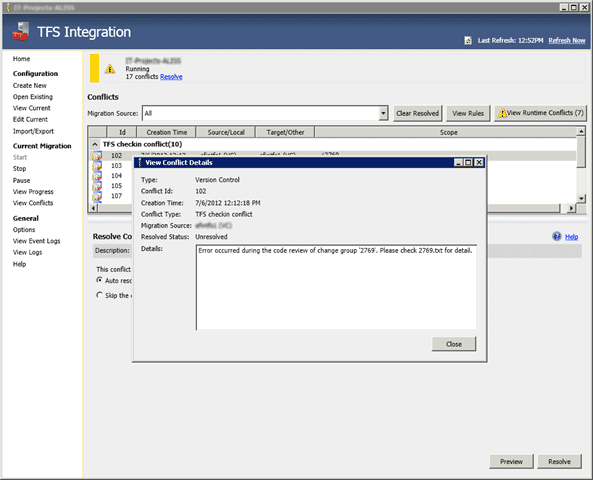Click the conflict icon for row 107

97,196
